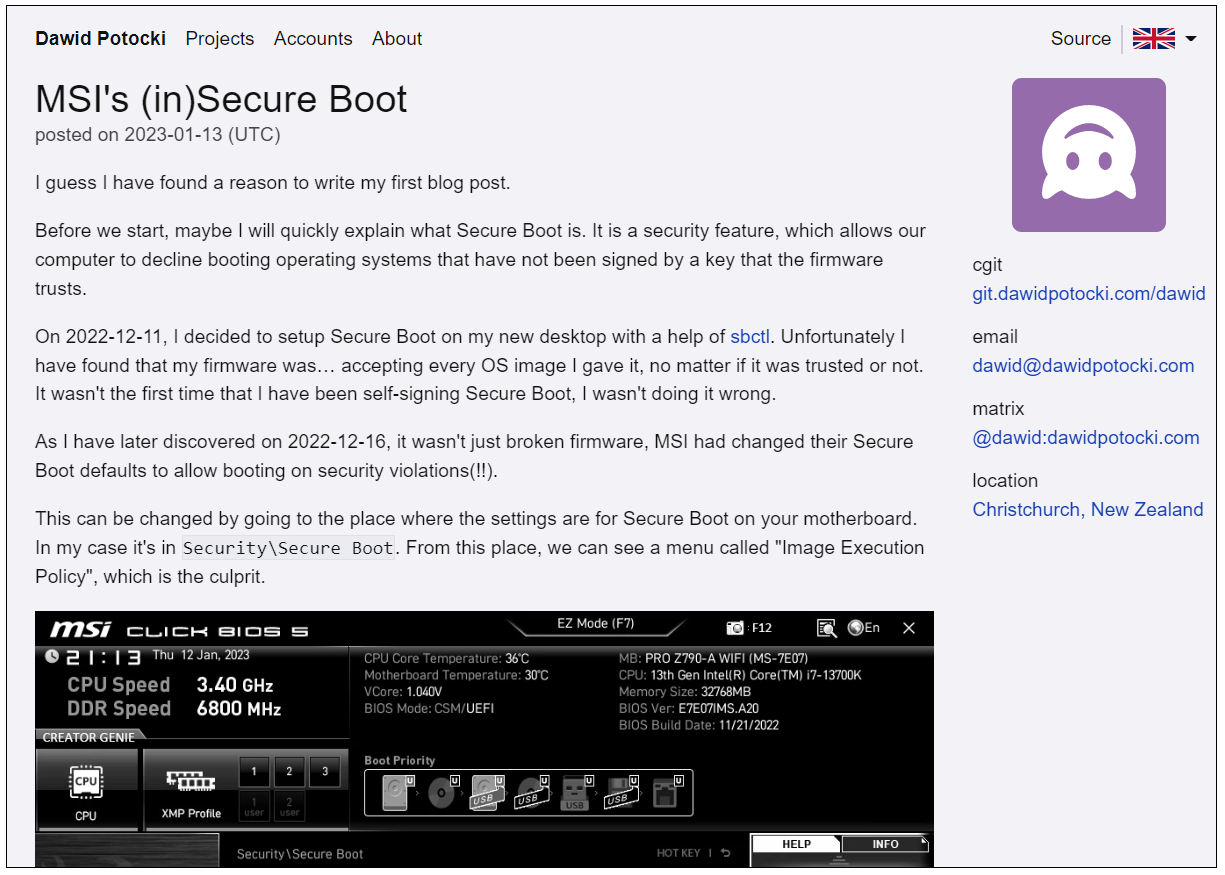
Task: Click the Dawid Potocki site title
Action: coord(102,39)
